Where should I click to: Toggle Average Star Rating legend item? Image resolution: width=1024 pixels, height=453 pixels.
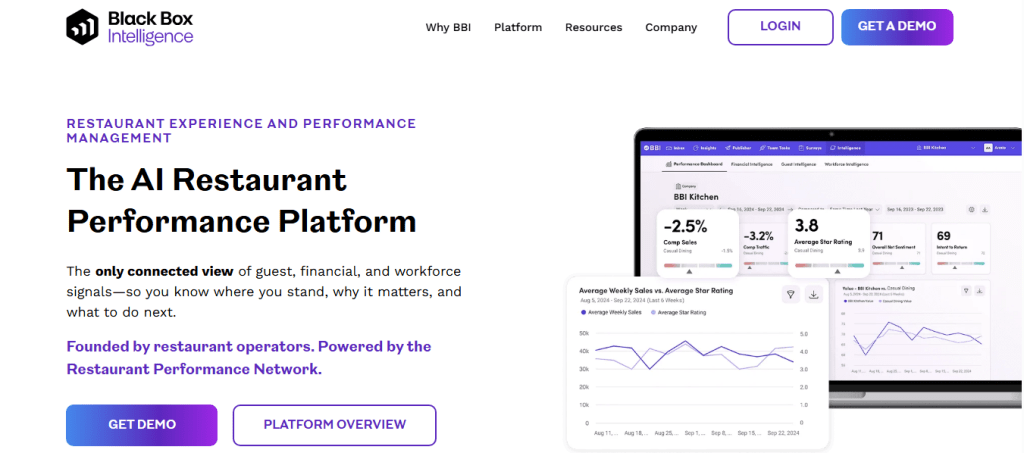678,313
